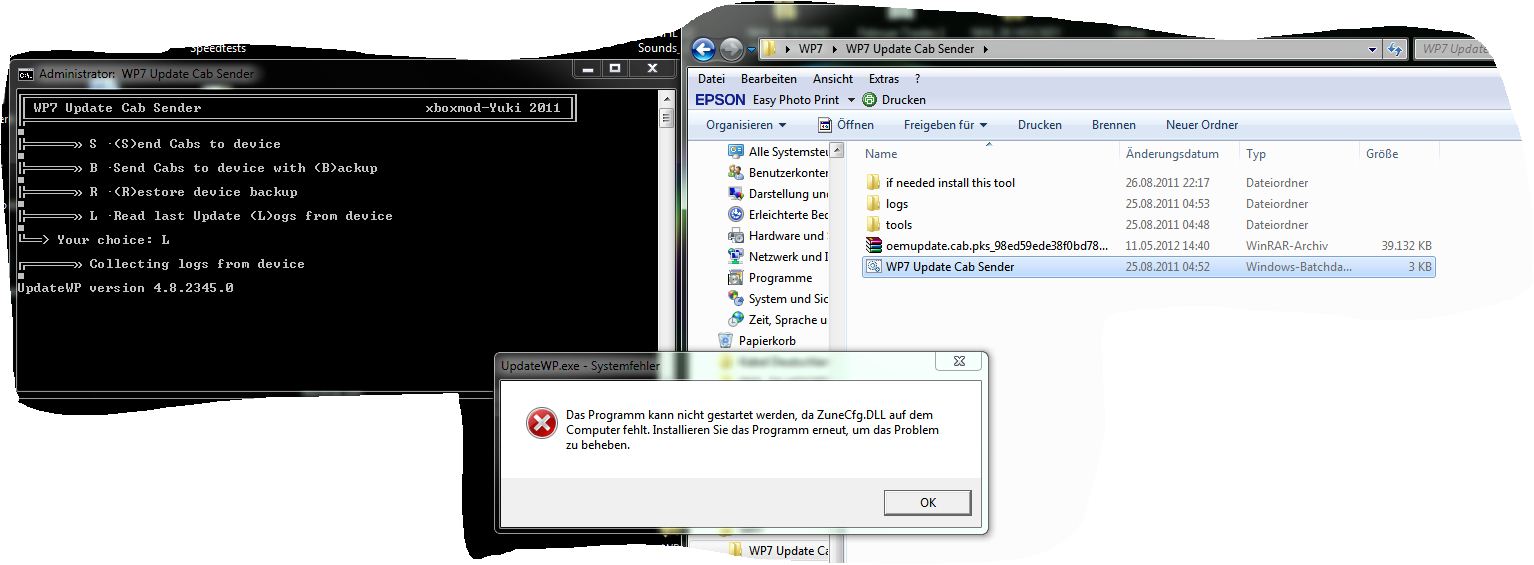This screenshot has height=565, width=1534.
Task: Open Easy Photo Print dropdown arrow
Action: coord(851,100)
